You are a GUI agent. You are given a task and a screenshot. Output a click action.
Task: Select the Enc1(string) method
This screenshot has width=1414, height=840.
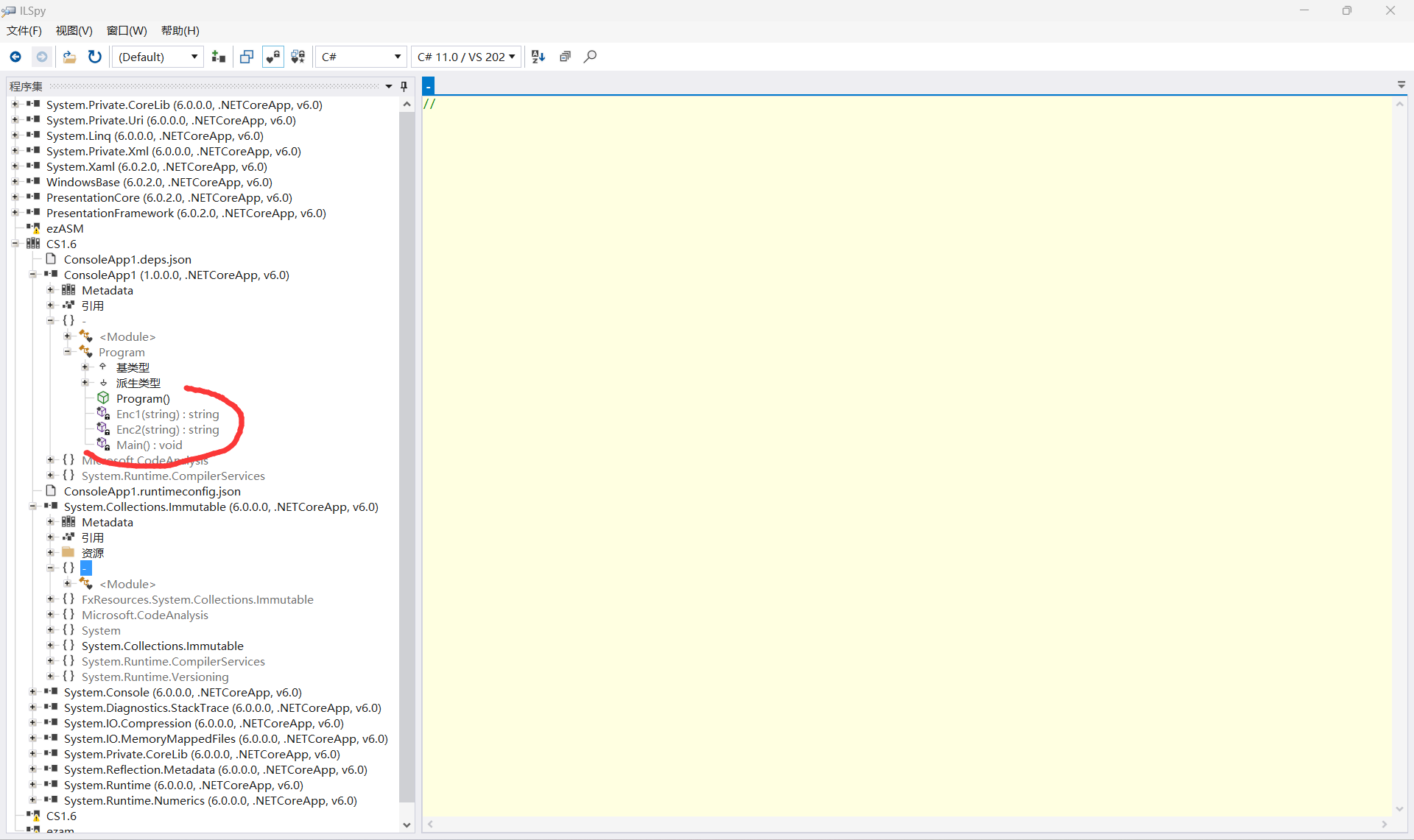coord(167,414)
